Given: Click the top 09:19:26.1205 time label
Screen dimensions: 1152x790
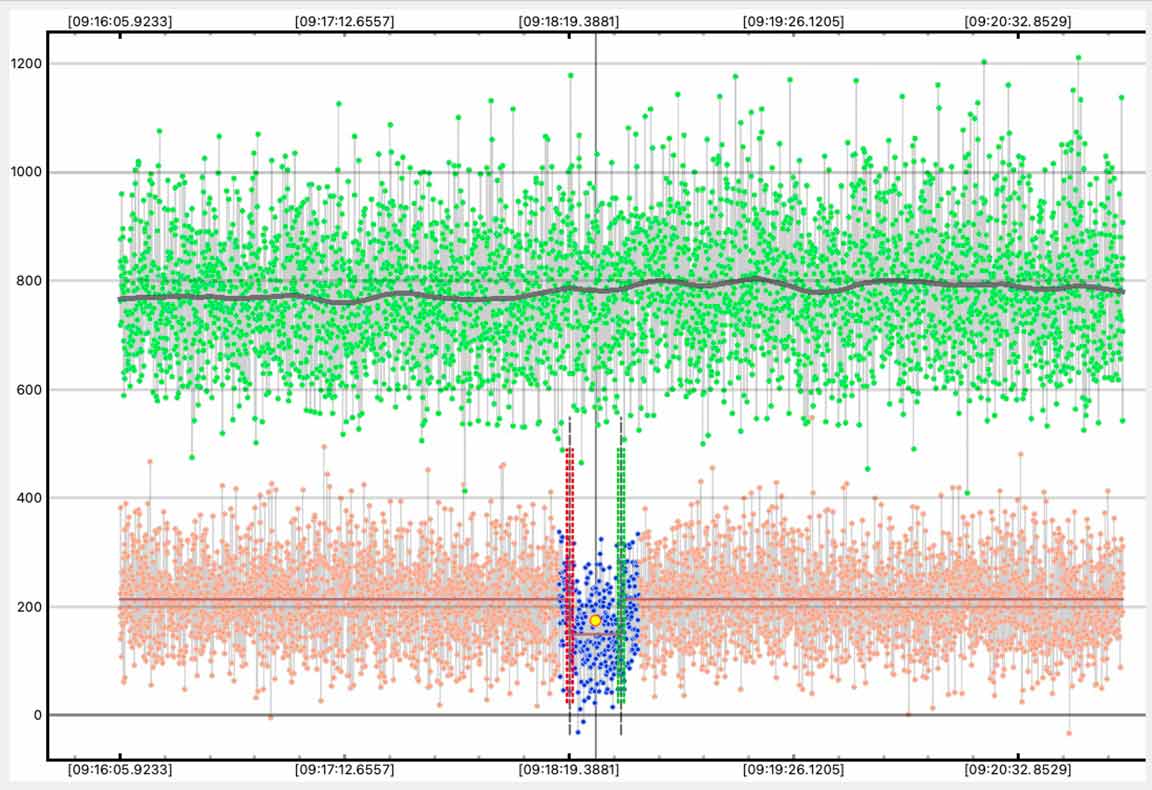Looking at the screenshot, I should click(x=793, y=19).
